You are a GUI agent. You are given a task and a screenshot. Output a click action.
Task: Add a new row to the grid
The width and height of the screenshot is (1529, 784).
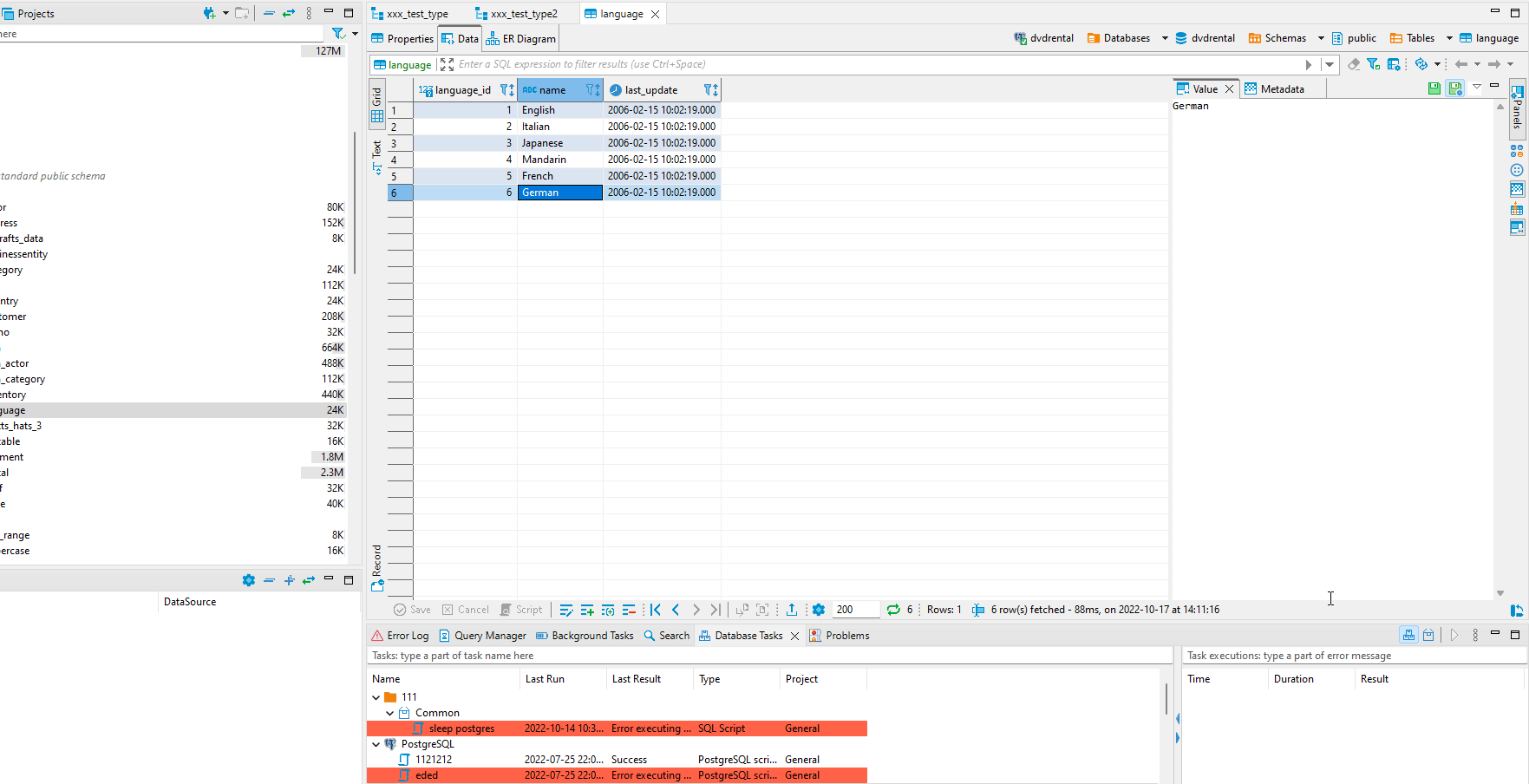pyautogui.click(x=586, y=610)
